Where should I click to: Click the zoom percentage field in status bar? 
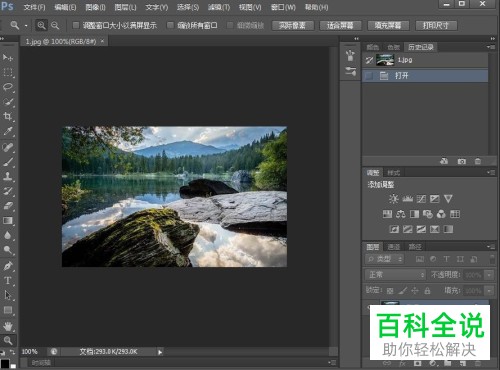(30, 352)
